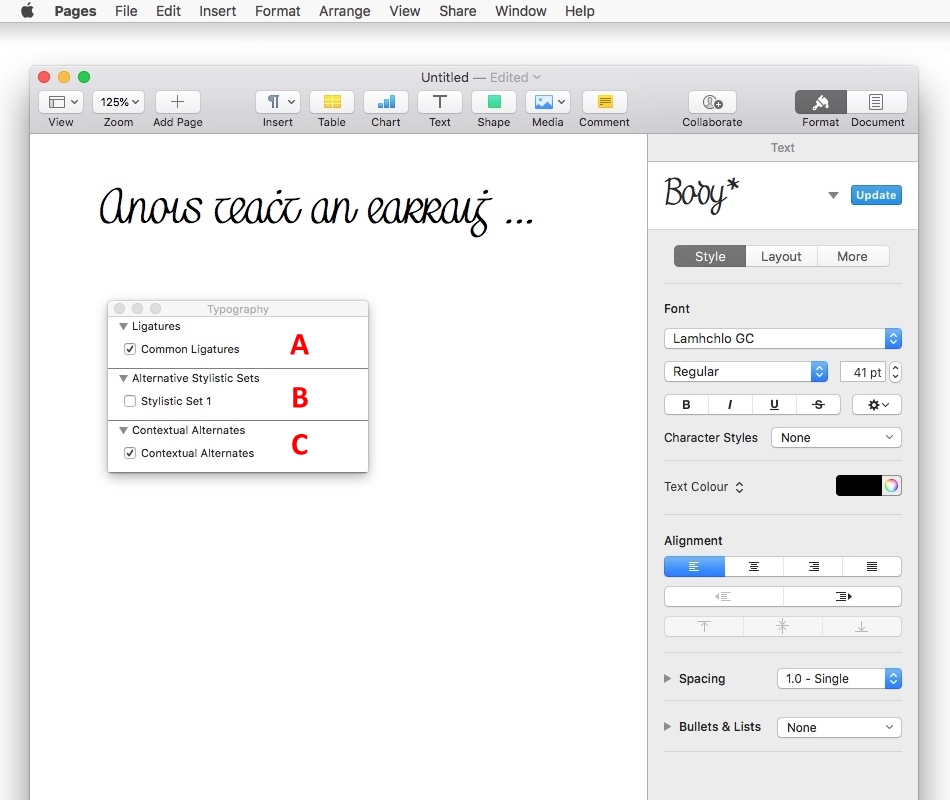Viewport: 950px width, 800px height.
Task: Show the Document inspector panel
Action: [877, 102]
